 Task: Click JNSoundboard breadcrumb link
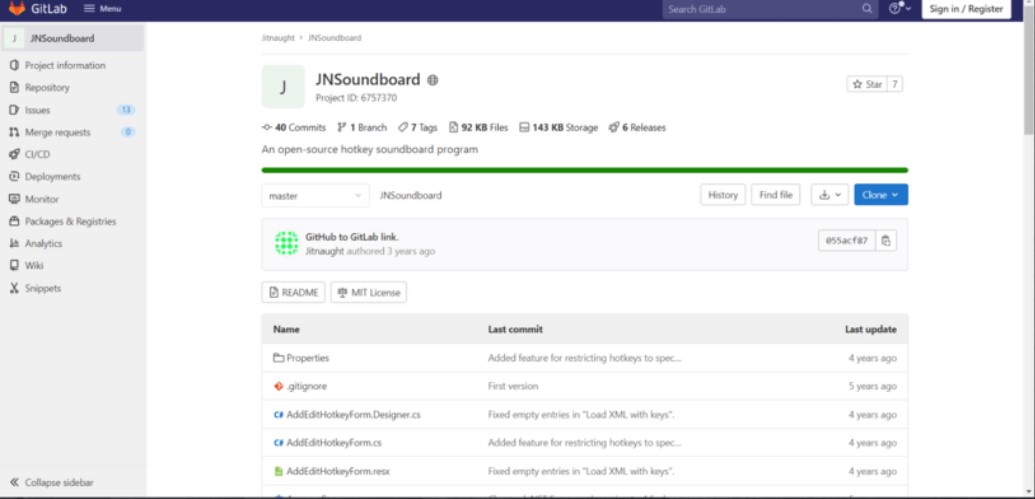(335, 38)
